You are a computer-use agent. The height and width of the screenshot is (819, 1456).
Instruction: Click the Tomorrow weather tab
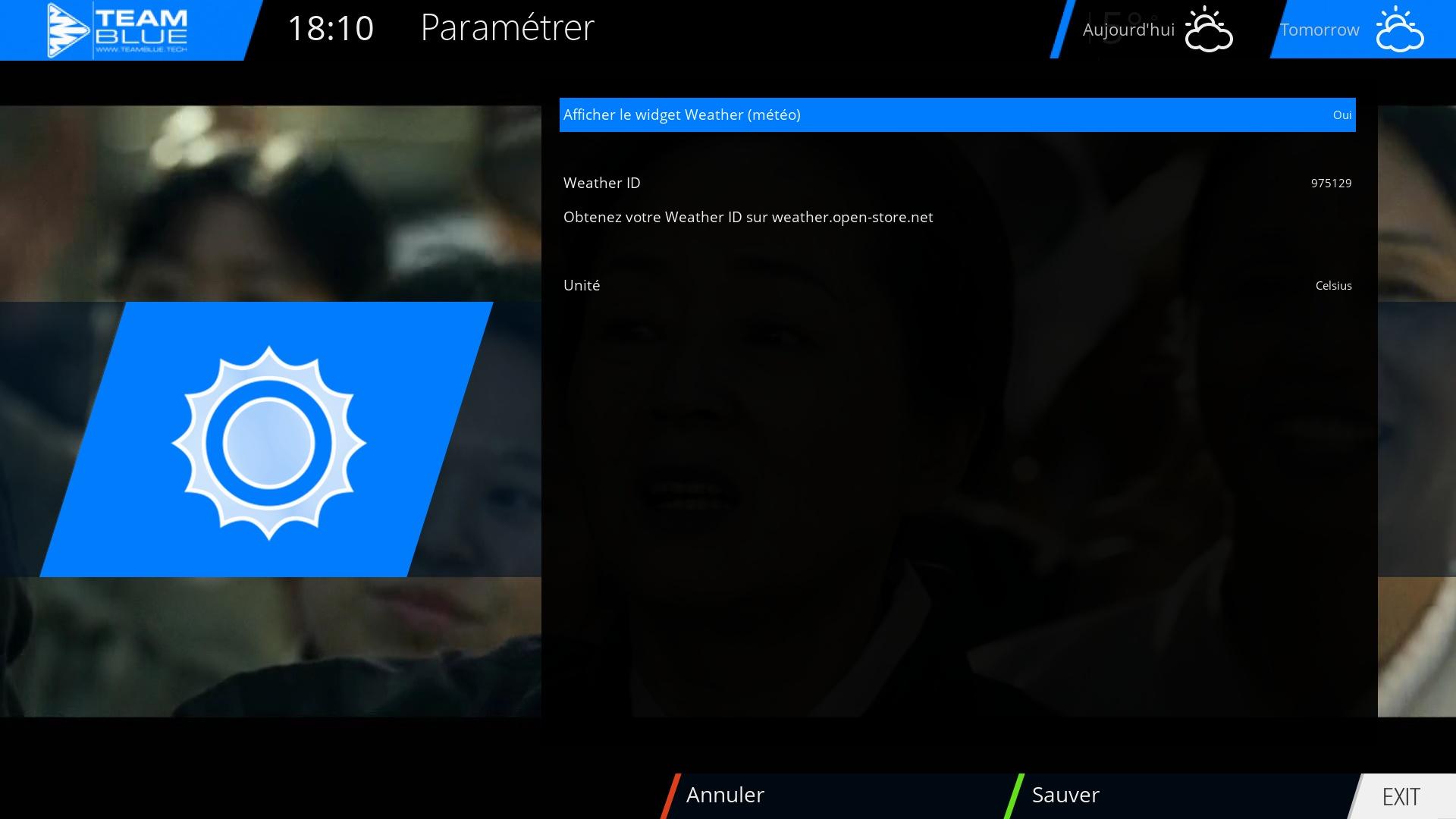1319,30
